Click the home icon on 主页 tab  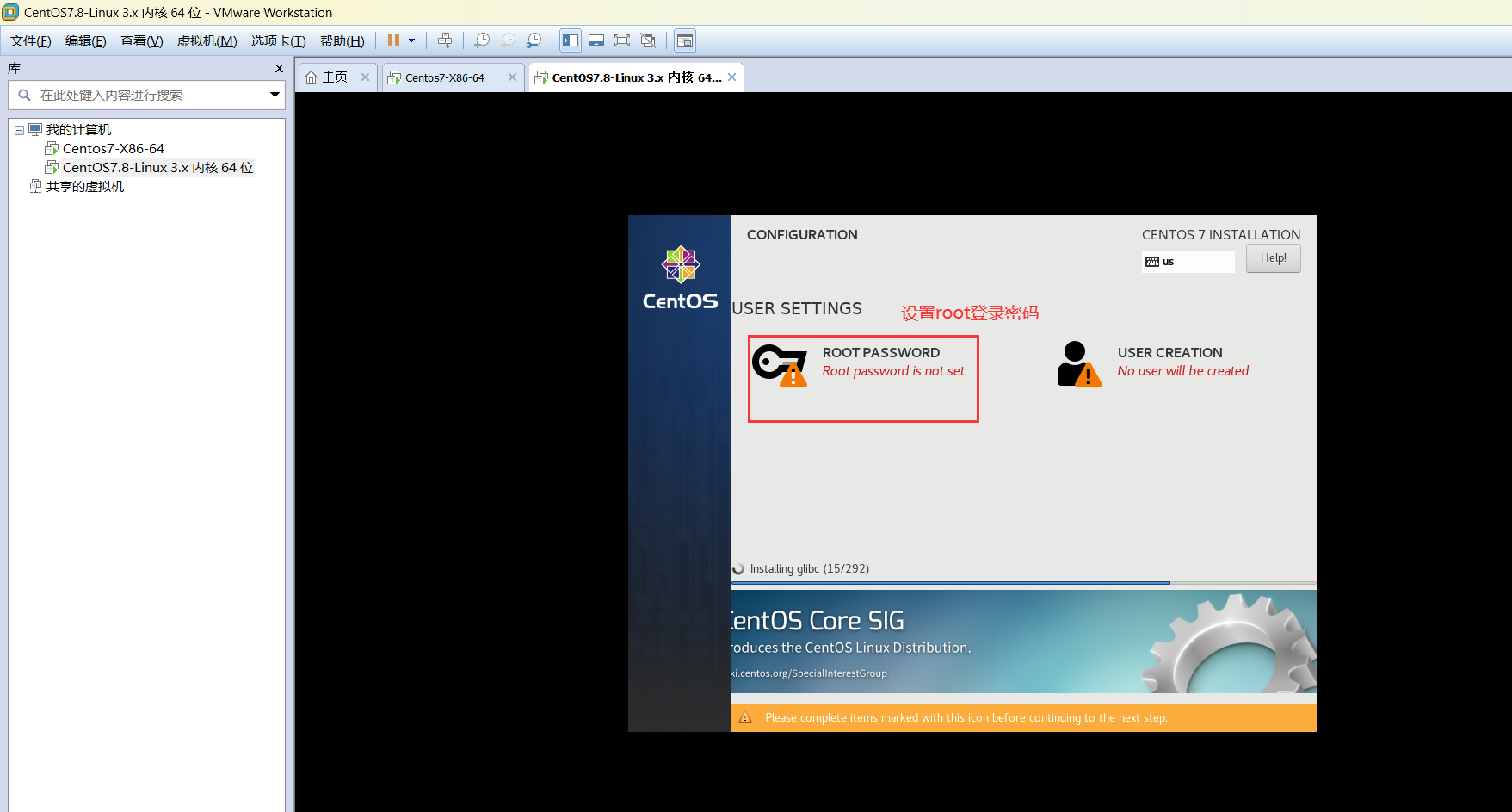click(x=312, y=77)
